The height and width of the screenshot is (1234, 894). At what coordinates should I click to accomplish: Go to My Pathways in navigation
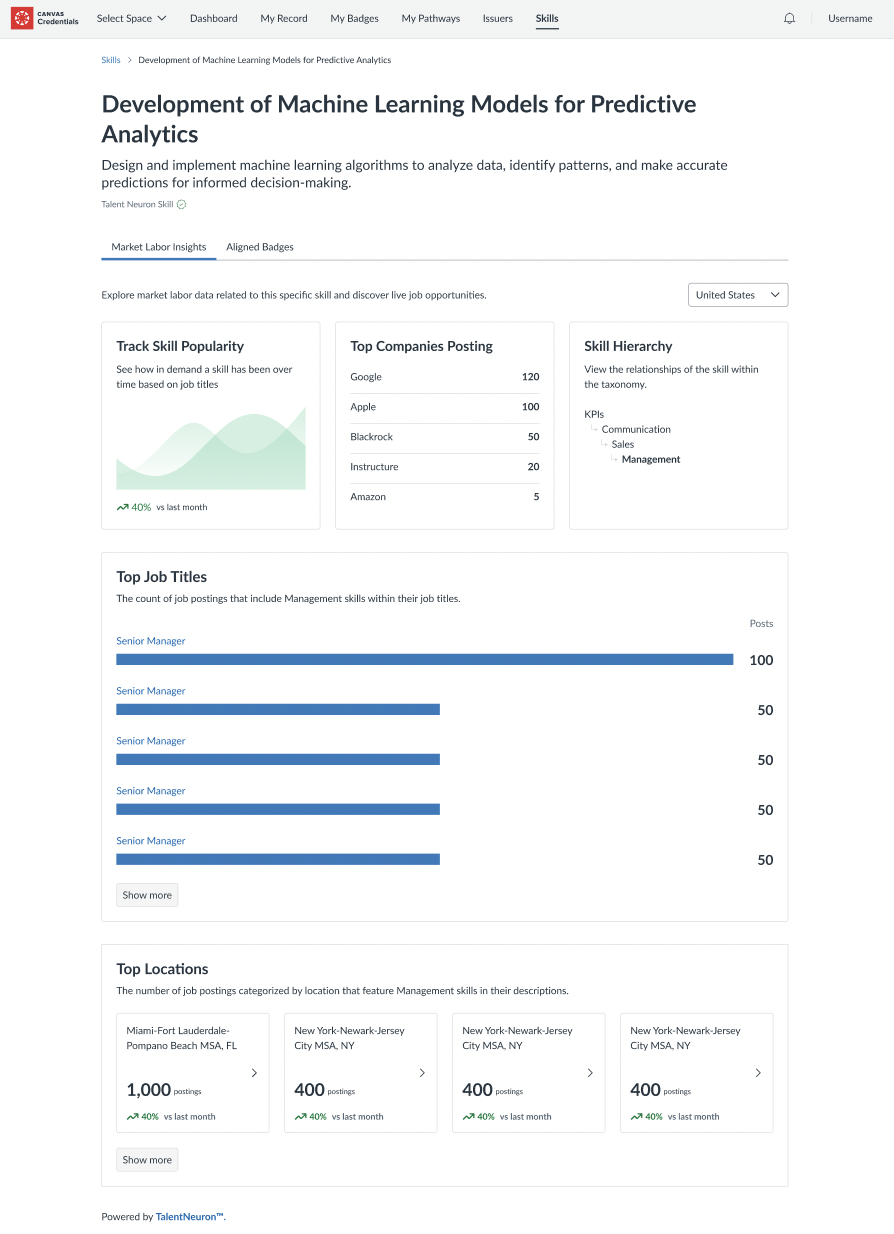click(x=431, y=18)
